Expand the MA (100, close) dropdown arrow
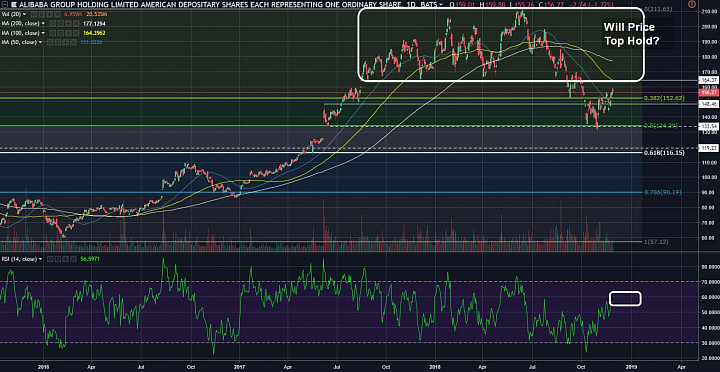Image resolution: width=720 pixels, height=372 pixels. point(43,33)
